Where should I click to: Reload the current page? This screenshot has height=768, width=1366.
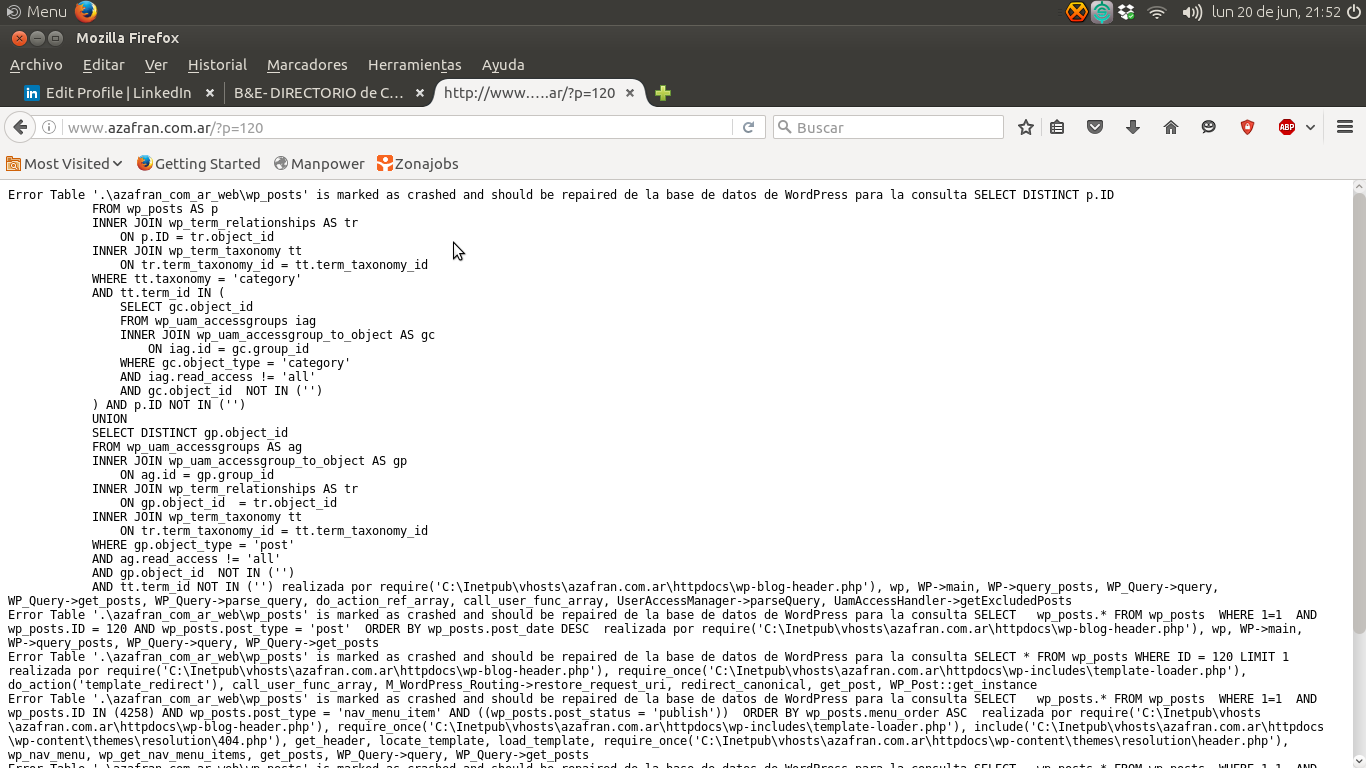pos(748,128)
